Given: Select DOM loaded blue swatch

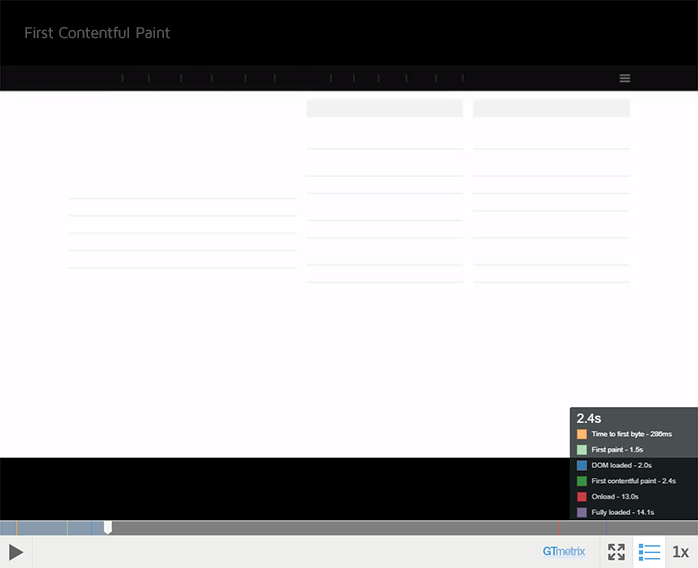Looking at the screenshot, I should point(582,465).
